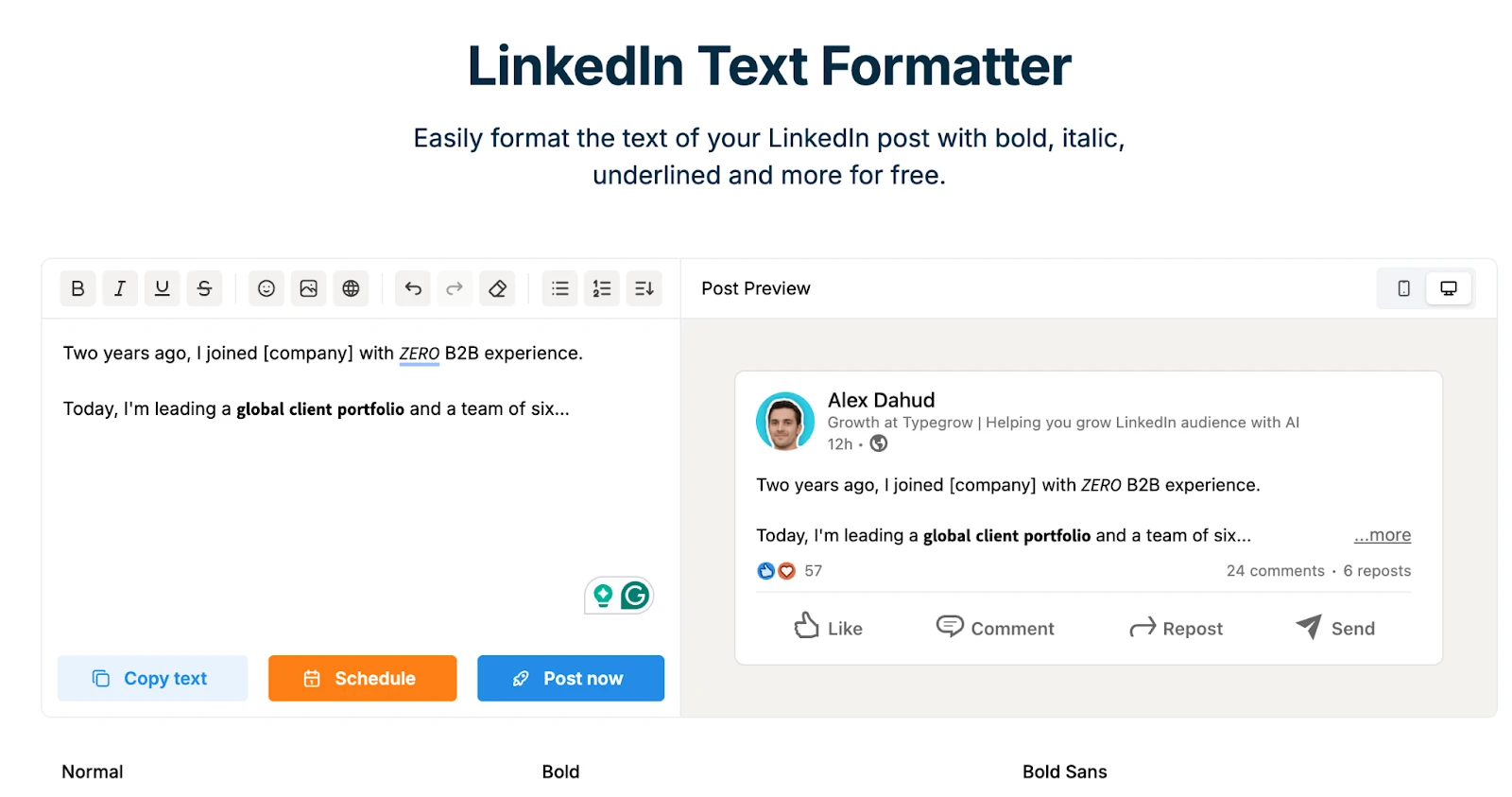This screenshot has height=797, width=1512.
Task: Click the underline formatting icon
Action: (163, 288)
